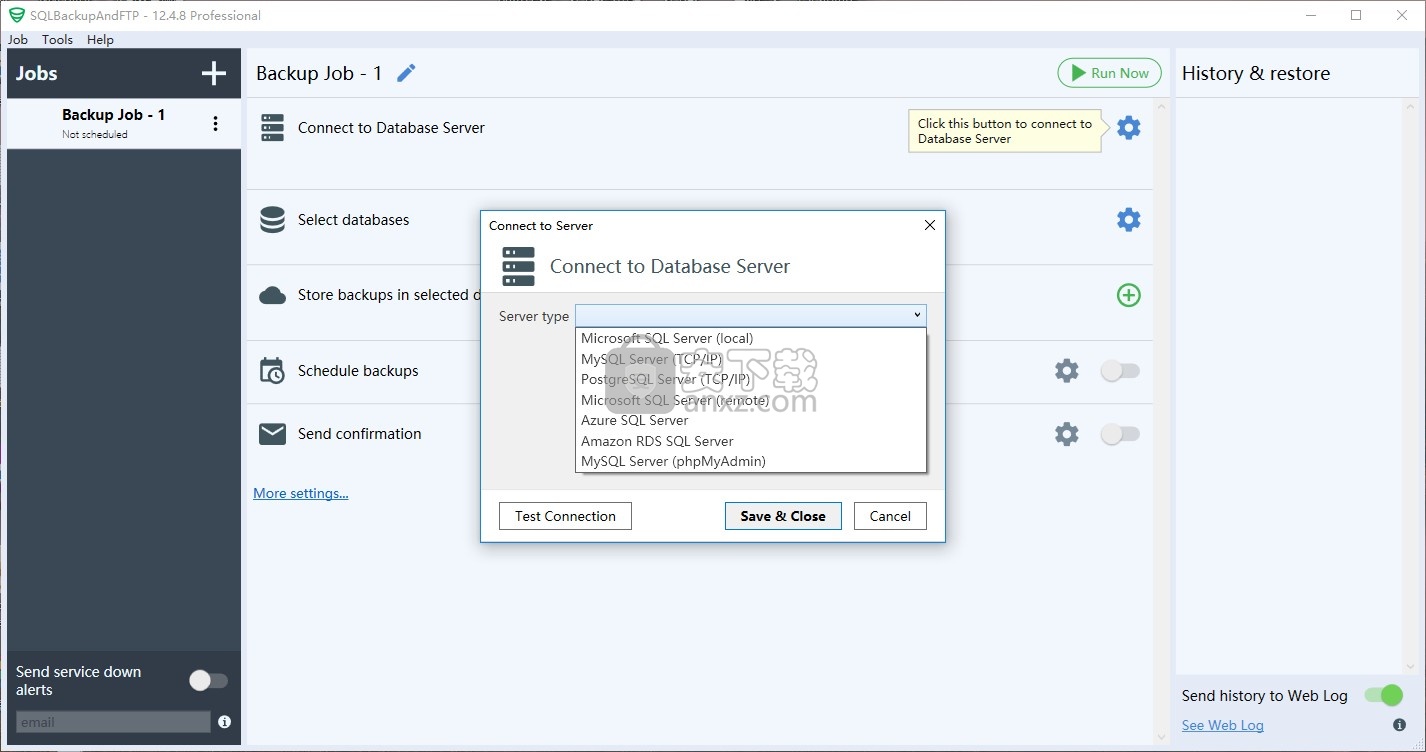Viewport: 1426px width, 752px height.
Task: Click Test Connection button
Action: pyautogui.click(x=565, y=516)
